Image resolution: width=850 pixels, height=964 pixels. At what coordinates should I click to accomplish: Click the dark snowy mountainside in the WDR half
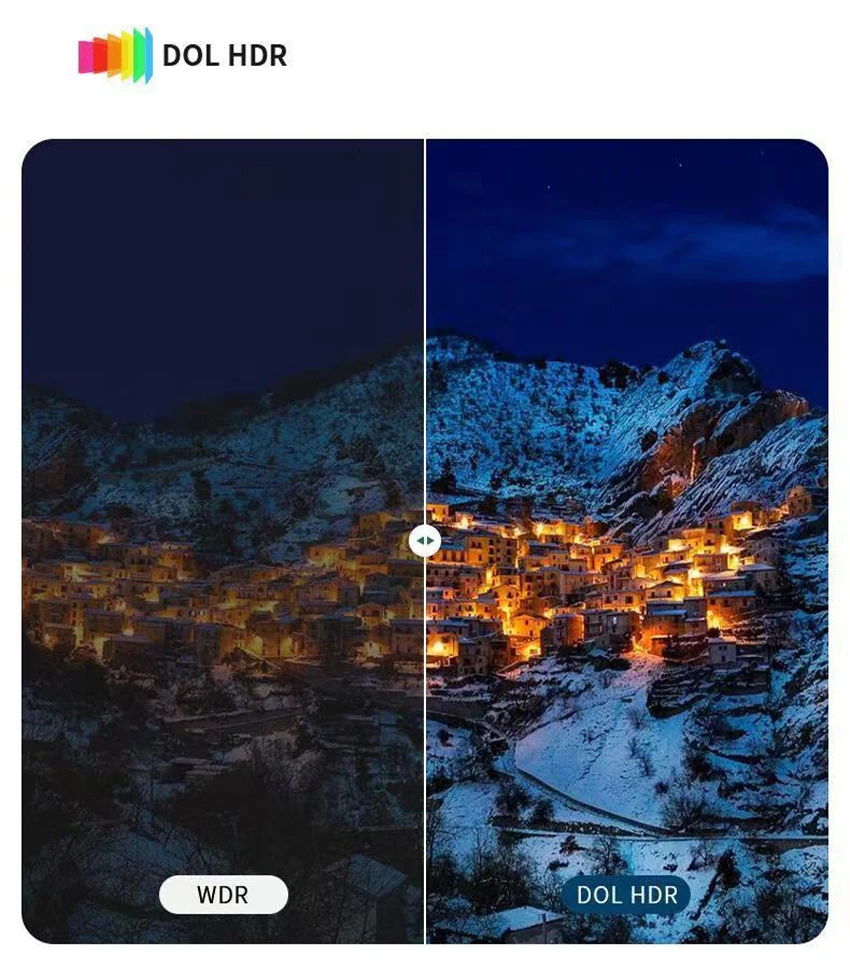234,455
